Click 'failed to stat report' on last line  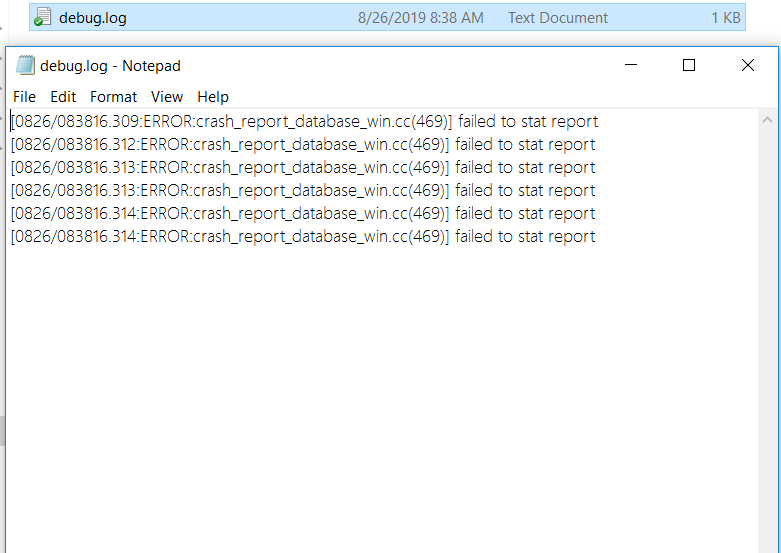(x=525, y=237)
